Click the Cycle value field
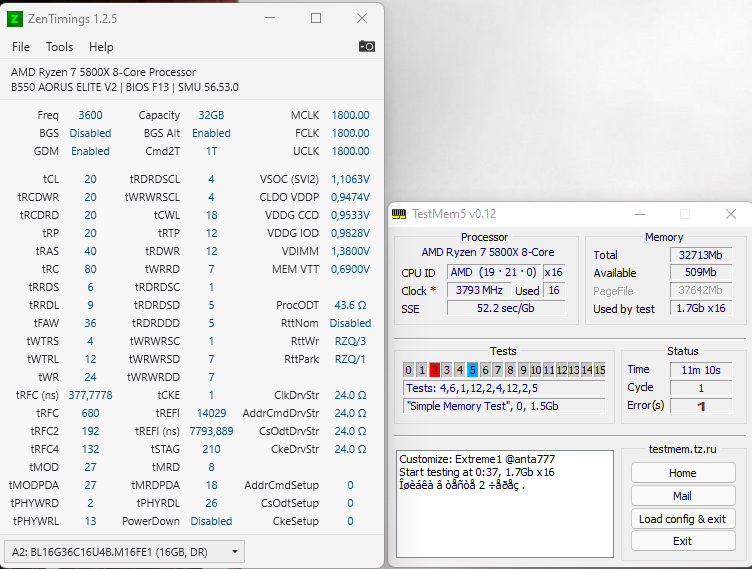This screenshot has width=752, height=569. (701, 388)
